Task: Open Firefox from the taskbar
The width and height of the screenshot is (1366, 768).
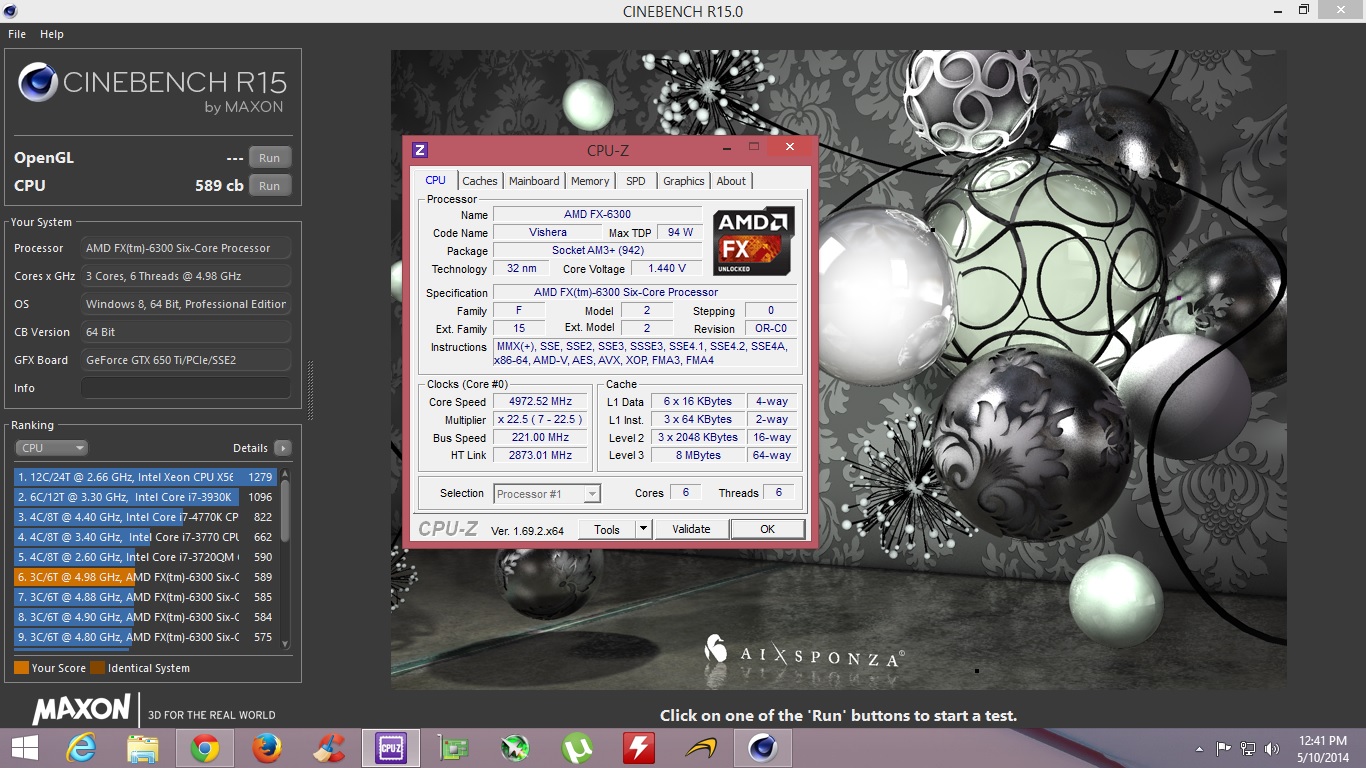Action: click(267, 748)
